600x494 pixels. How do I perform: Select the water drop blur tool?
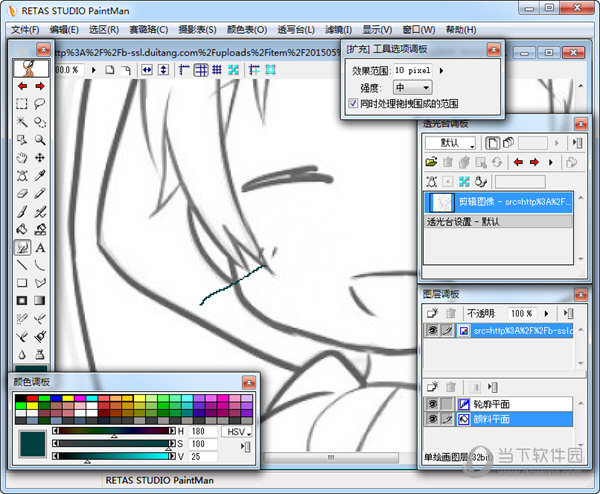tap(22, 355)
